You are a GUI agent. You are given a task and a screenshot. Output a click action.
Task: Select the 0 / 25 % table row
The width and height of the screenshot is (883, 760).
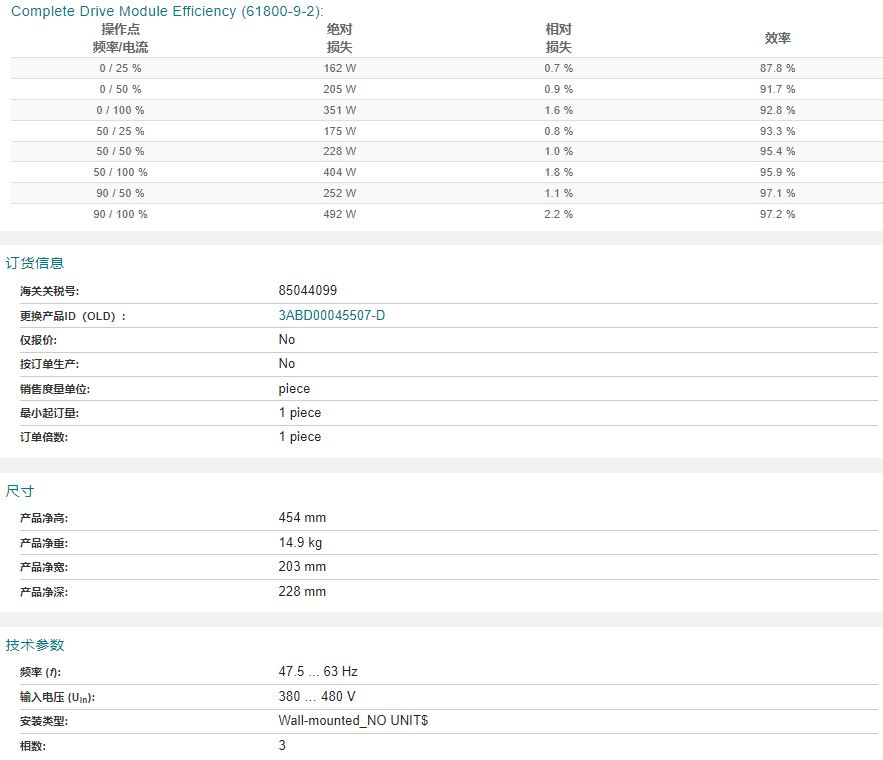click(447, 68)
